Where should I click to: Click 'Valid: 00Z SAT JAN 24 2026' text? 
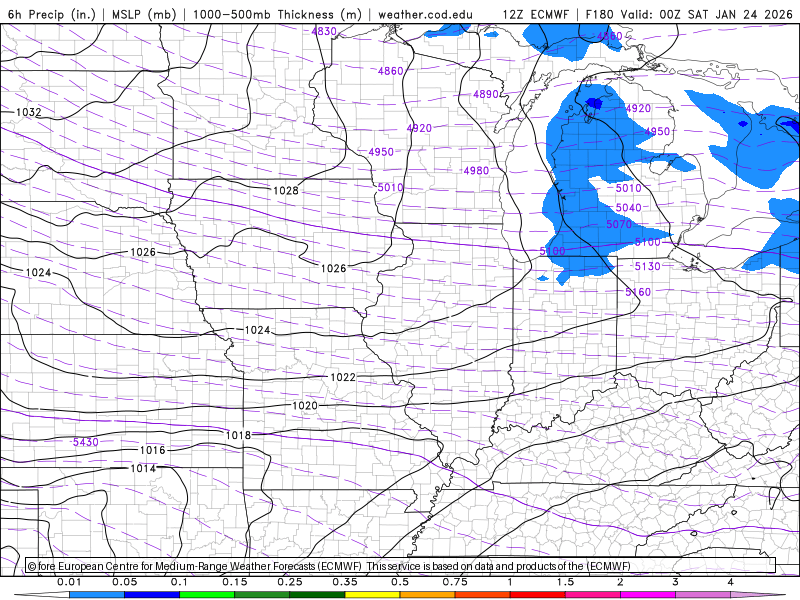(707, 14)
